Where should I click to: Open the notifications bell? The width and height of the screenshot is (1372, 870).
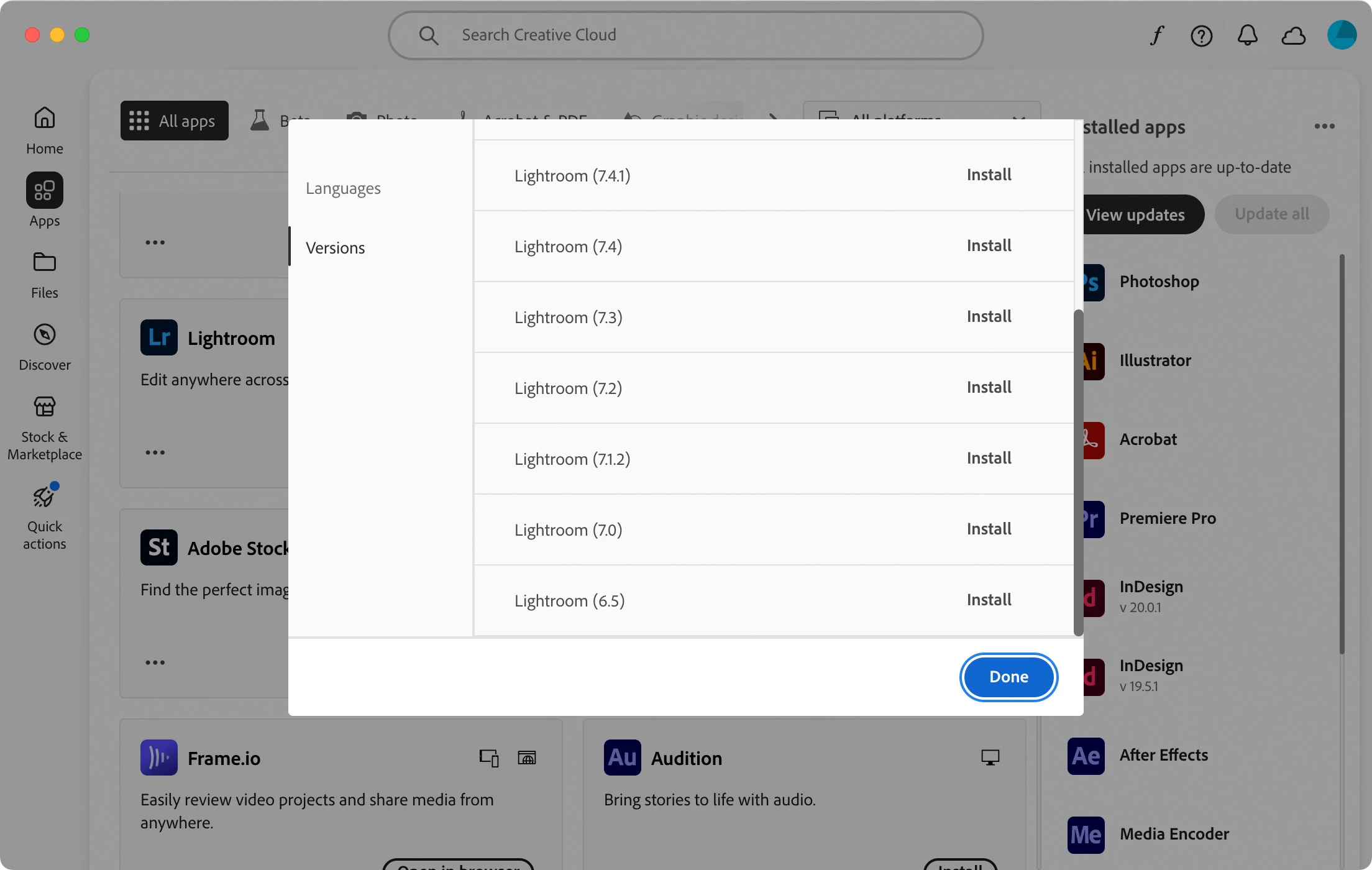click(1247, 35)
